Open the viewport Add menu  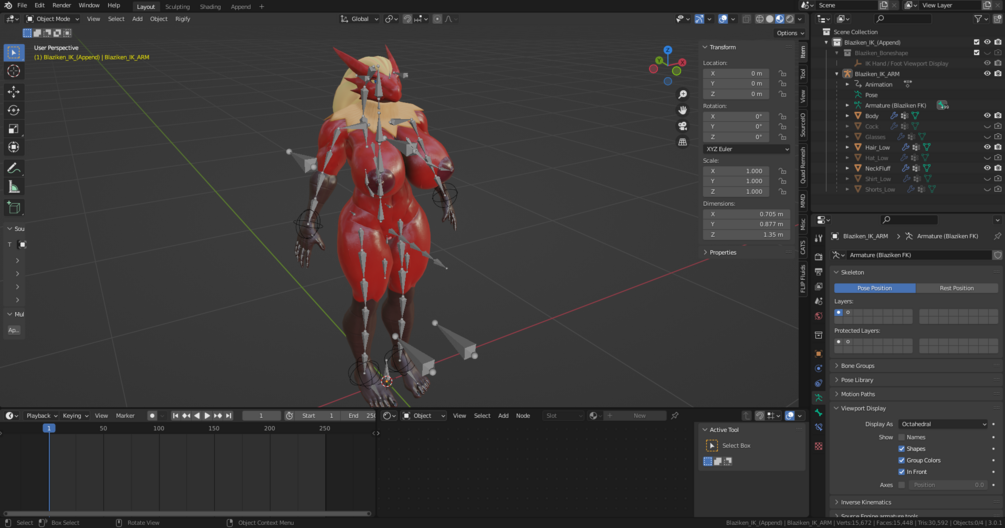pos(137,19)
